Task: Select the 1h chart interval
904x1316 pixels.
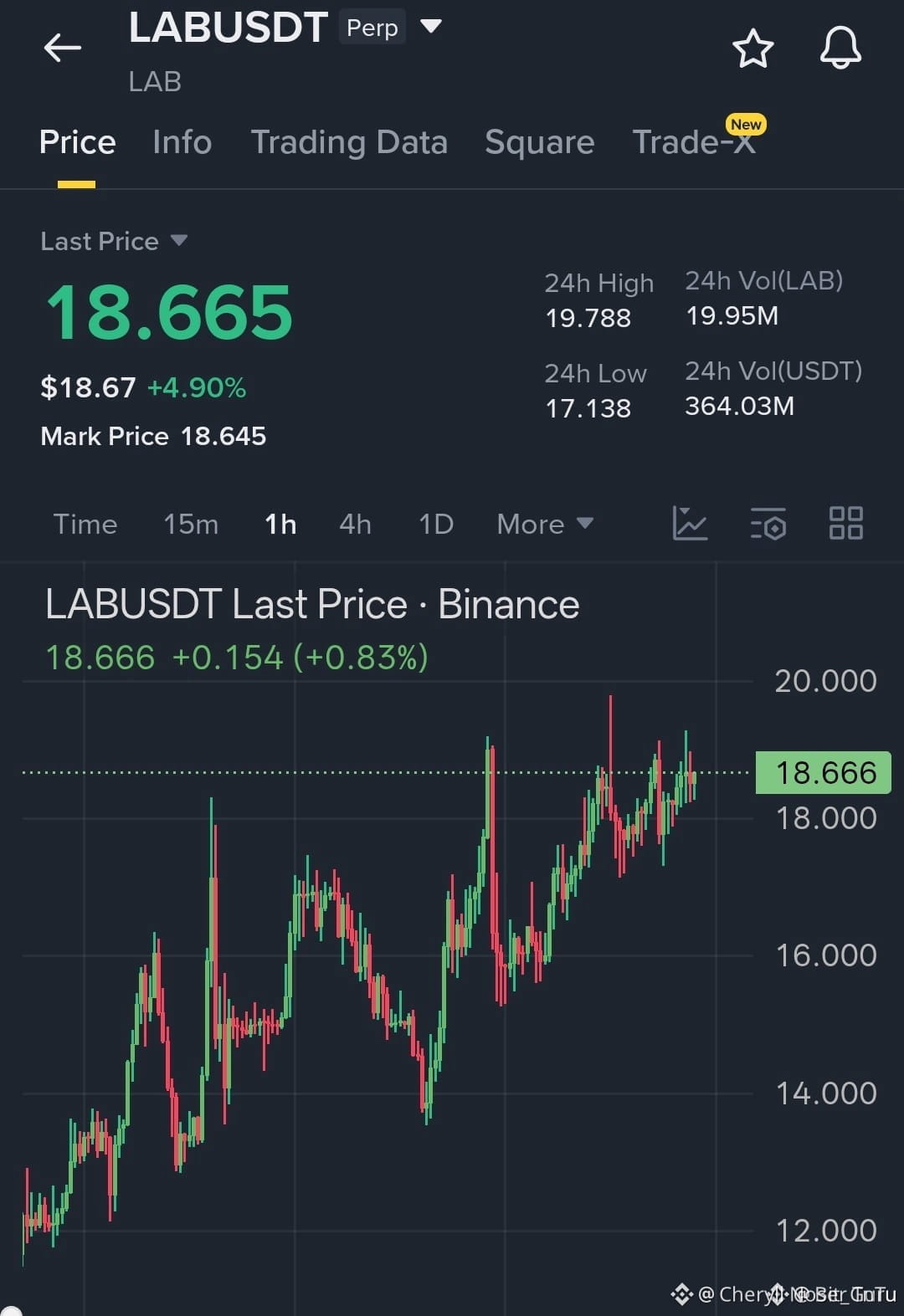Action: click(280, 525)
